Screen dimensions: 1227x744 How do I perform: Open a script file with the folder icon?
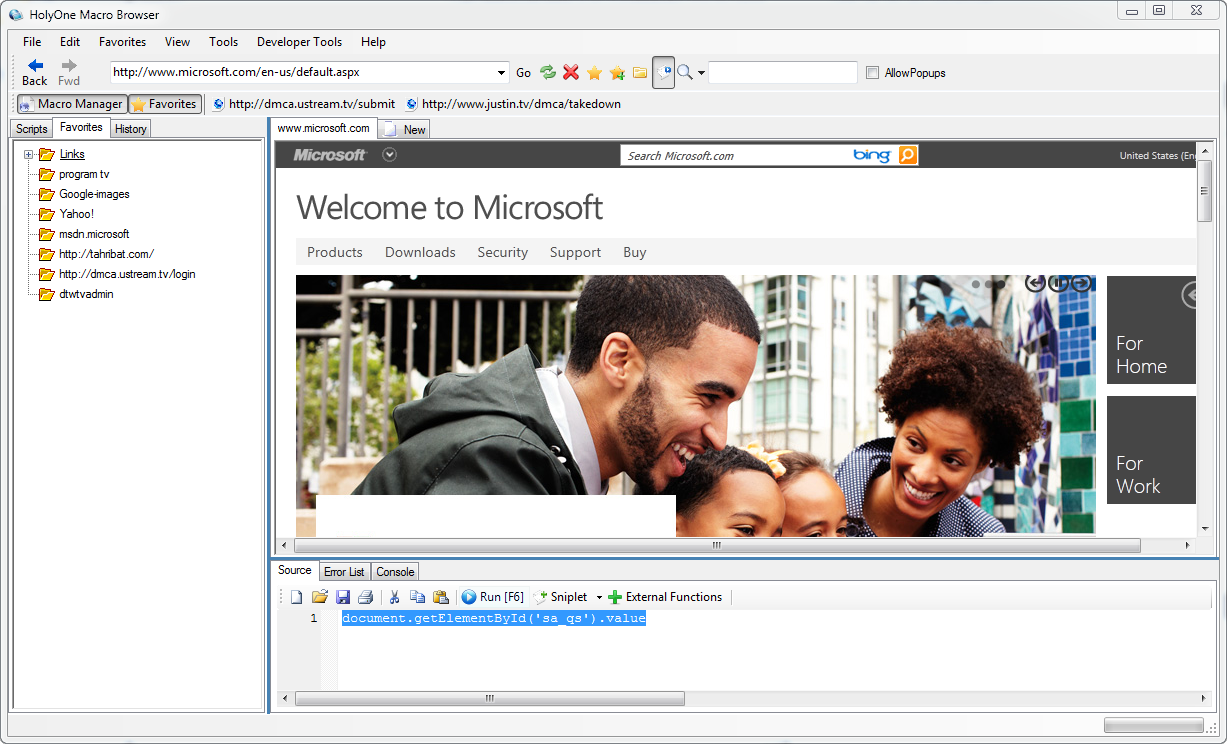tap(319, 597)
